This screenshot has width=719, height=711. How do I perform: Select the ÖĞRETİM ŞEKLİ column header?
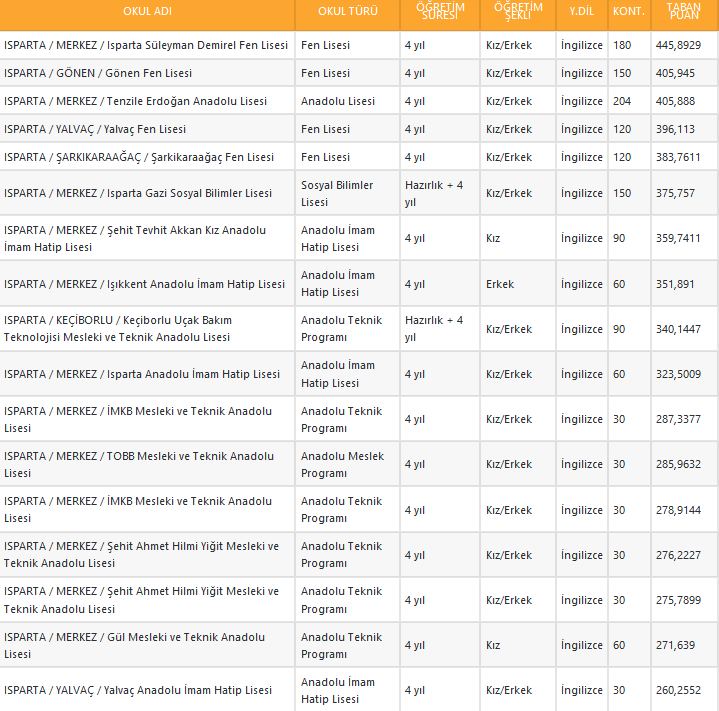[x=518, y=11]
